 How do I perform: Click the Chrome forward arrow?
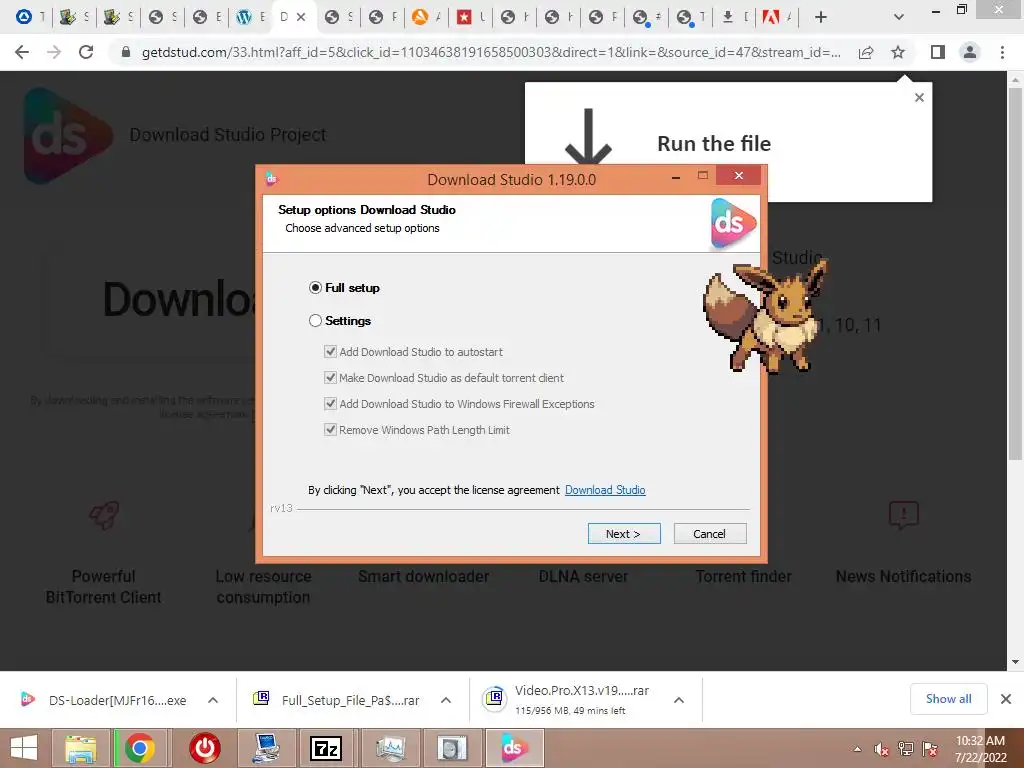click(x=54, y=52)
